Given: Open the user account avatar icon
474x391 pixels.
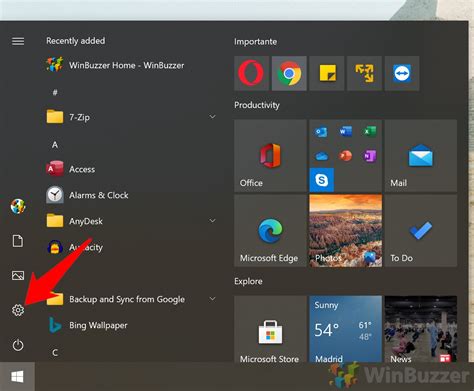Looking at the screenshot, I should (18, 206).
